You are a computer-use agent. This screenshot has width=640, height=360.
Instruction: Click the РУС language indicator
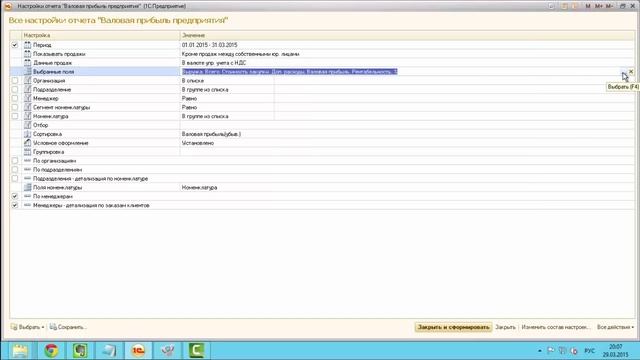[x=589, y=351]
